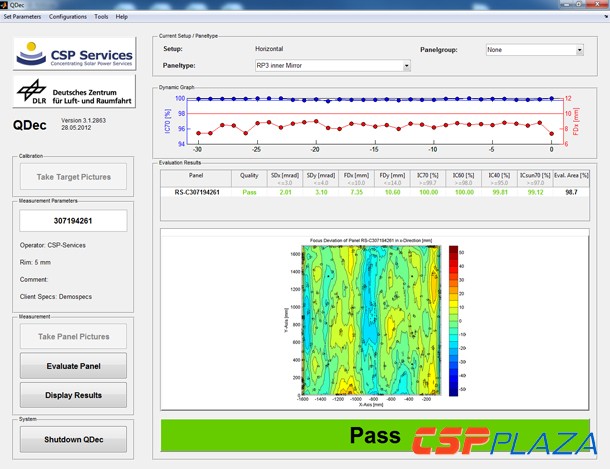
Task: Click the QDec app icon in title bar
Action: tap(7, 5)
